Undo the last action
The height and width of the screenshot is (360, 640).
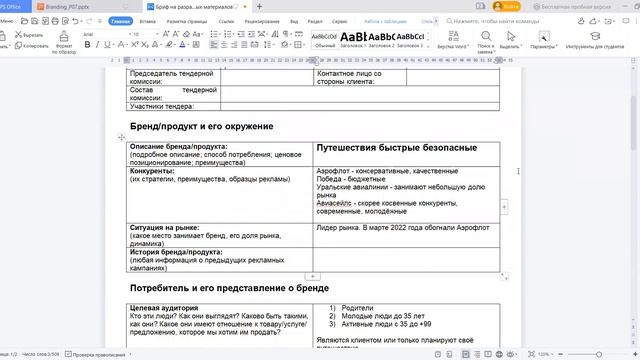[x=76, y=21]
